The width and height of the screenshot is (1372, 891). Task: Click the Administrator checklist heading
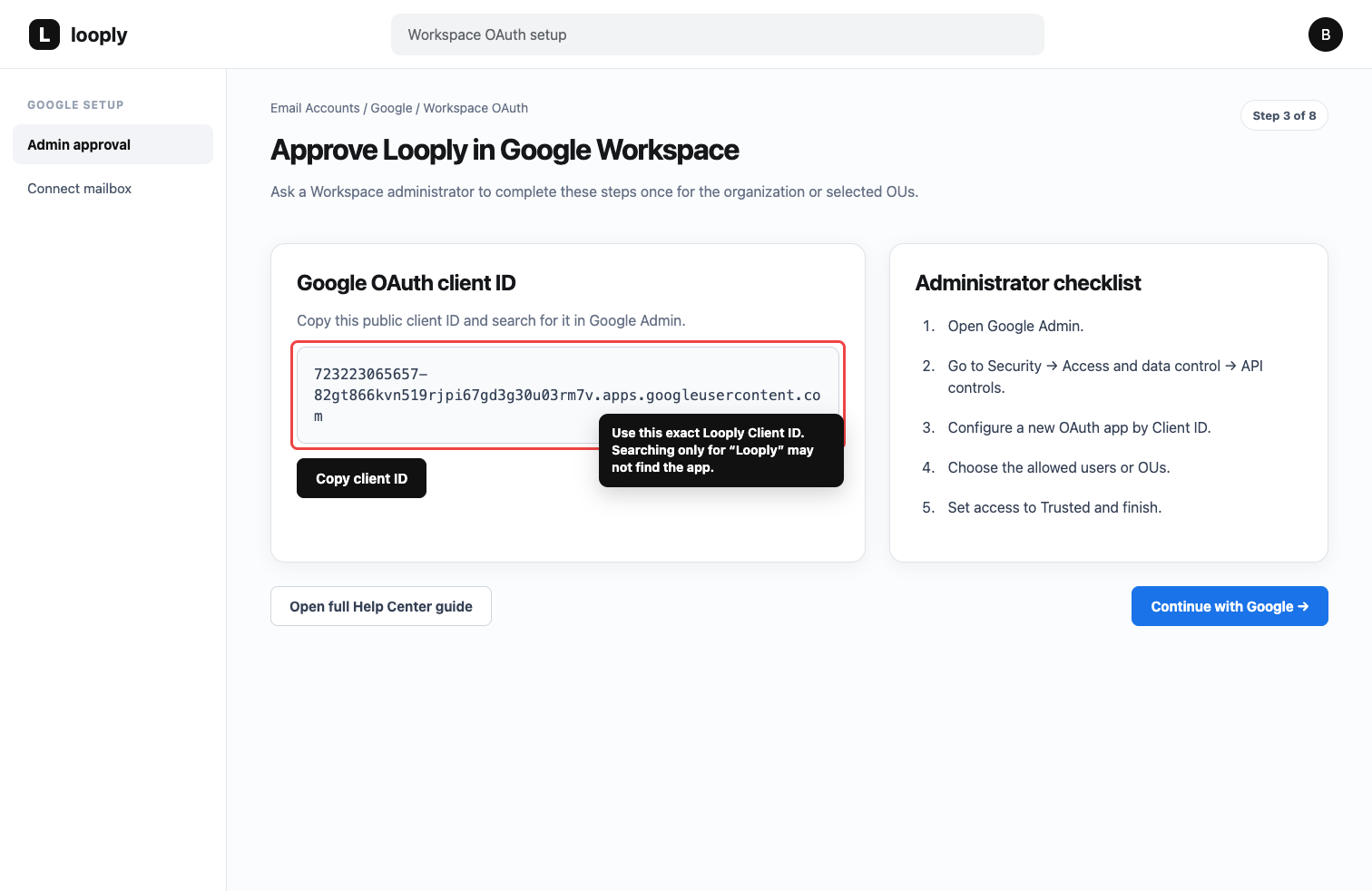[x=1028, y=283]
